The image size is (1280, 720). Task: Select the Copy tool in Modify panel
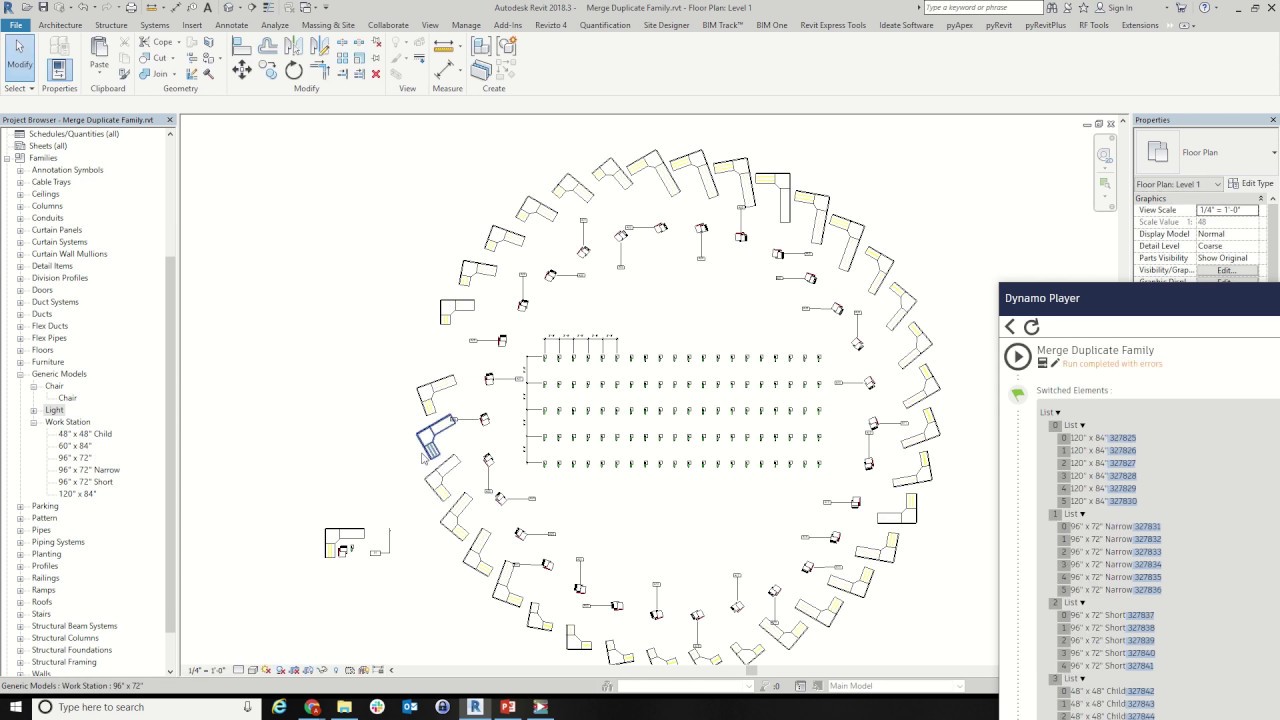coord(268,69)
